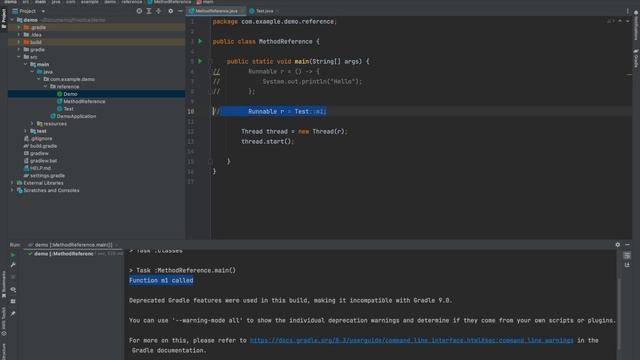Click demo [MethodReference.main()] run tab
640x360 pixels.
point(72,245)
